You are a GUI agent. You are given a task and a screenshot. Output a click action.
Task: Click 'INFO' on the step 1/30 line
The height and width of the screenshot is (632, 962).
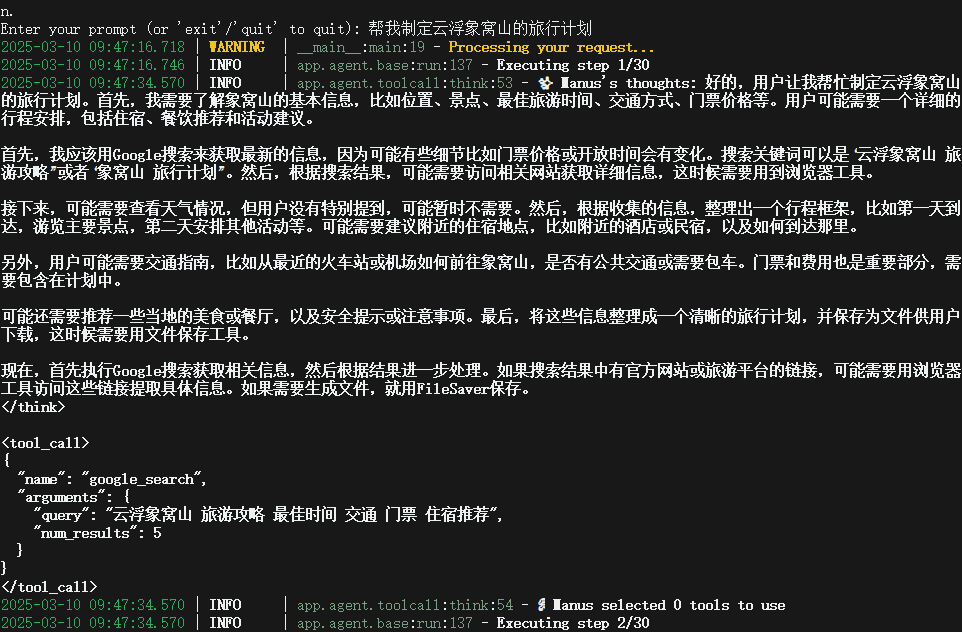(x=225, y=65)
